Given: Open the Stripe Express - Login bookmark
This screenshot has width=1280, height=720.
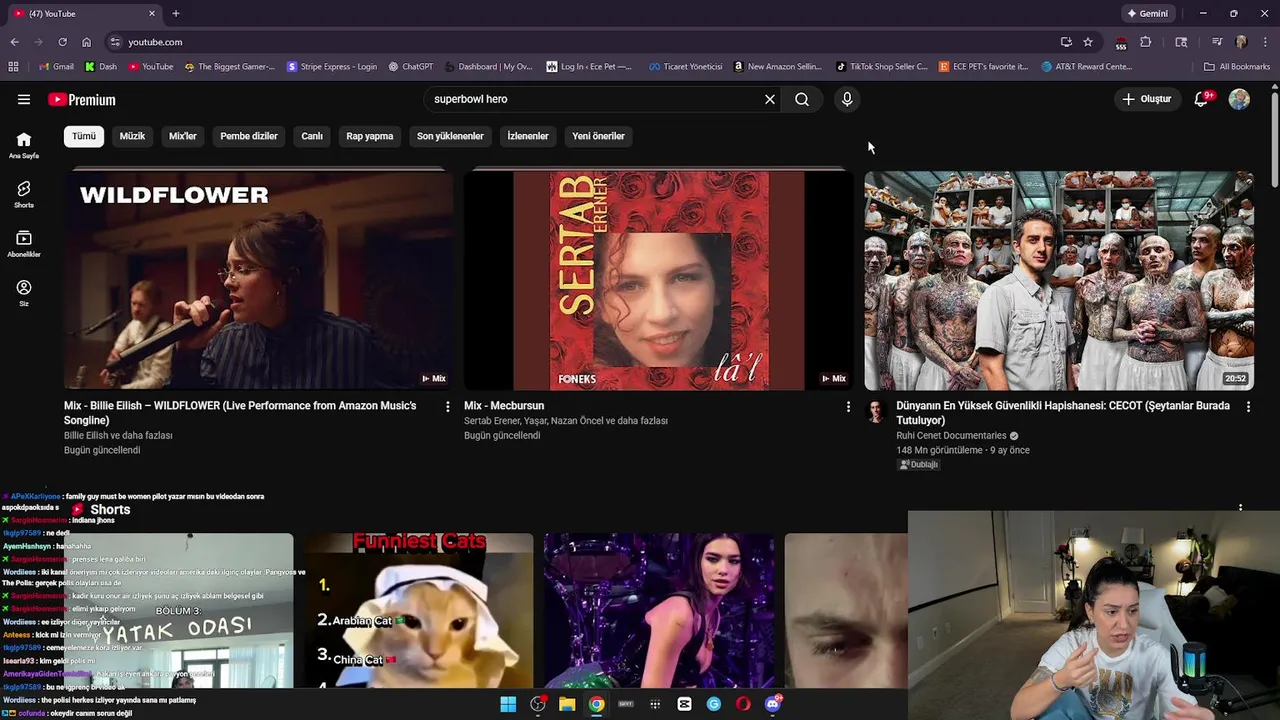Looking at the screenshot, I should pyautogui.click(x=332, y=67).
